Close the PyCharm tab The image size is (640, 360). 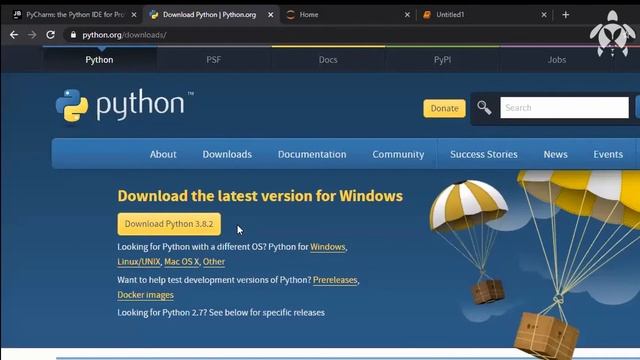click(134, 15)
